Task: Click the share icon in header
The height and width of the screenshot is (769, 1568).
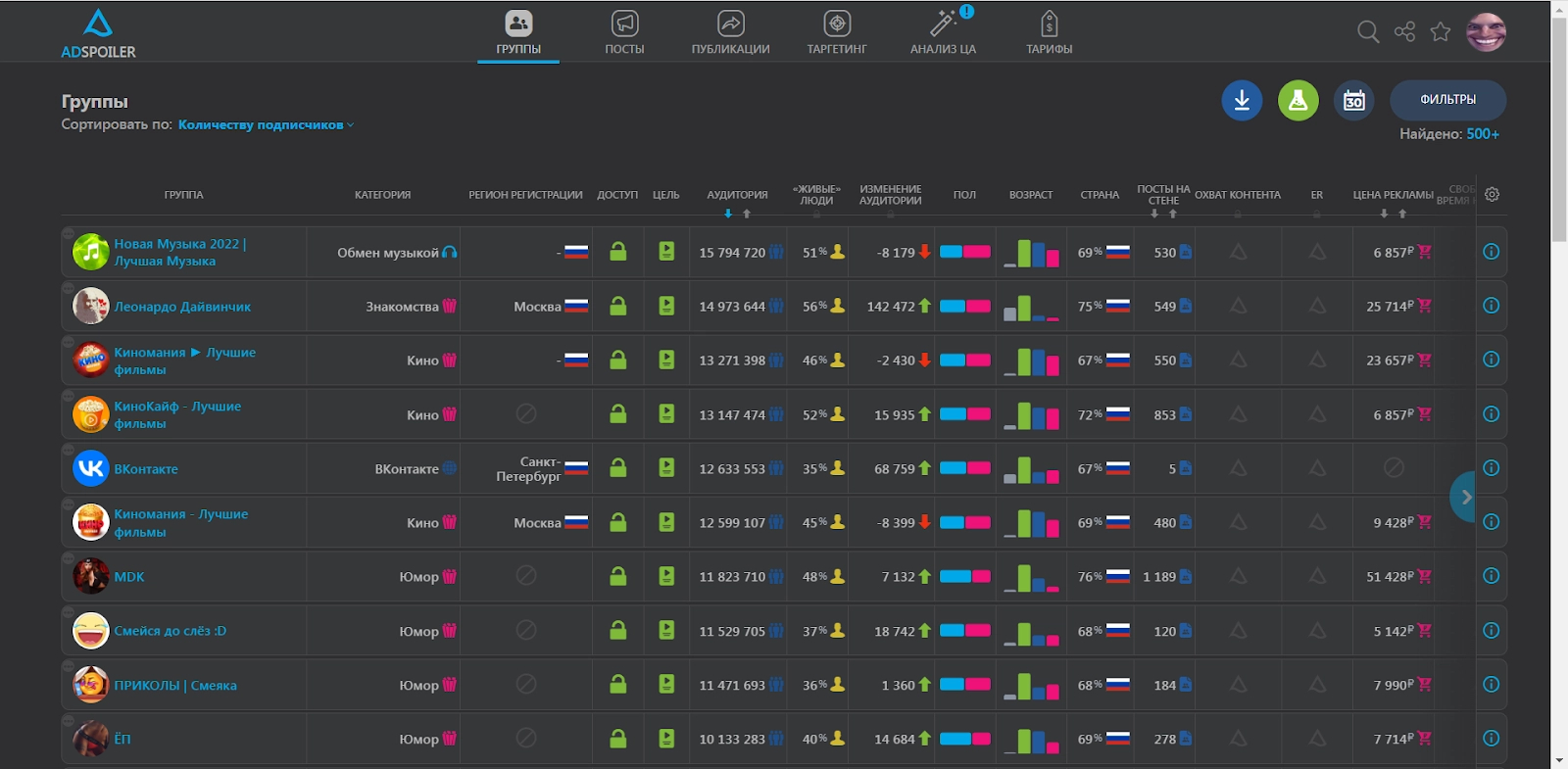Action: point(1404,32)
